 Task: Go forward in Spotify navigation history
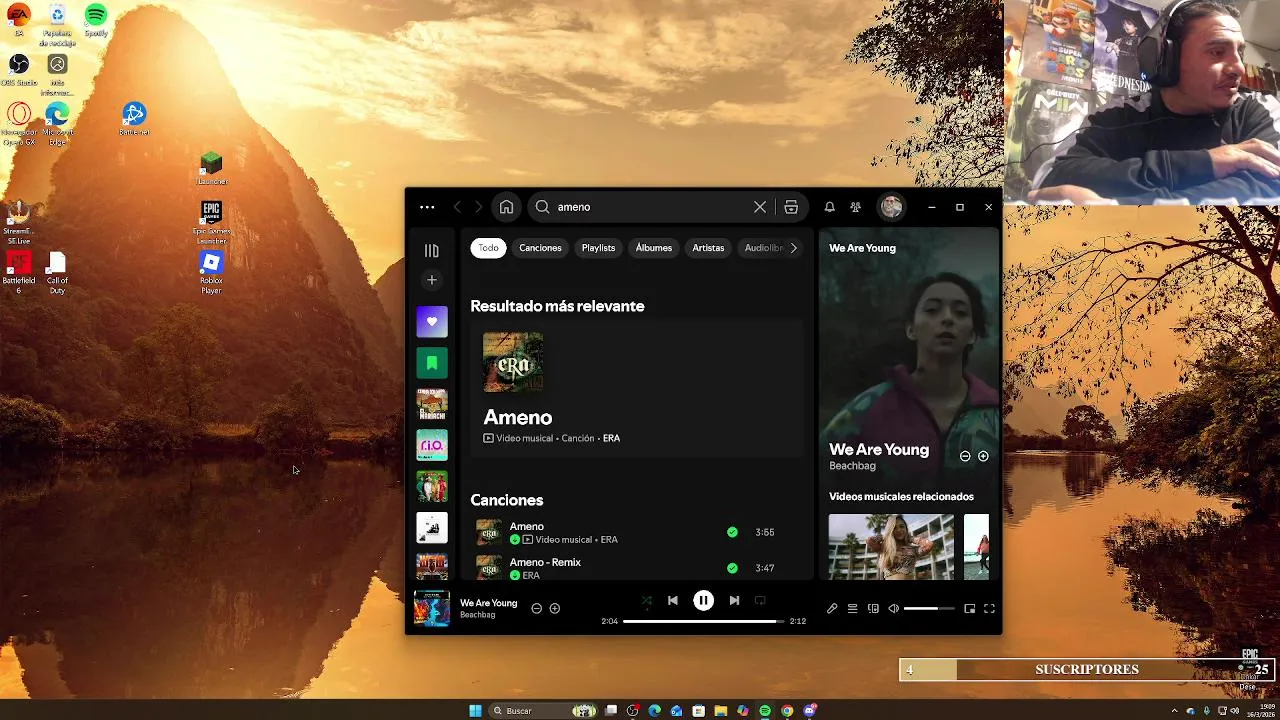tap(478, 207)
